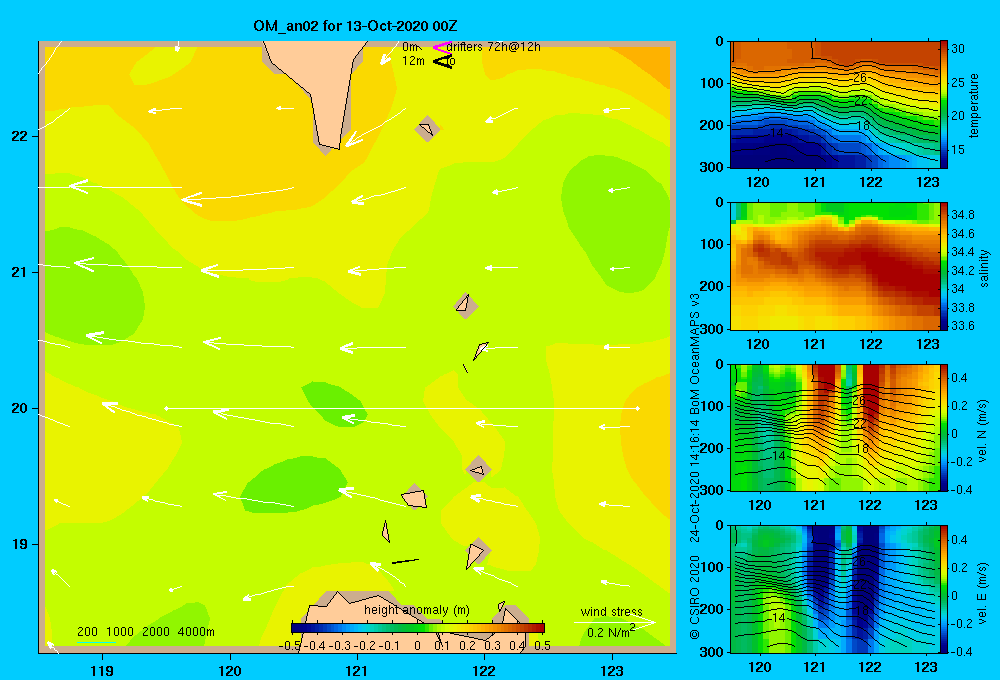The width and height of the screenshot is (1000, 680).
Task: Click the vertical "temperature" axis label
Action: coord(974,105)
